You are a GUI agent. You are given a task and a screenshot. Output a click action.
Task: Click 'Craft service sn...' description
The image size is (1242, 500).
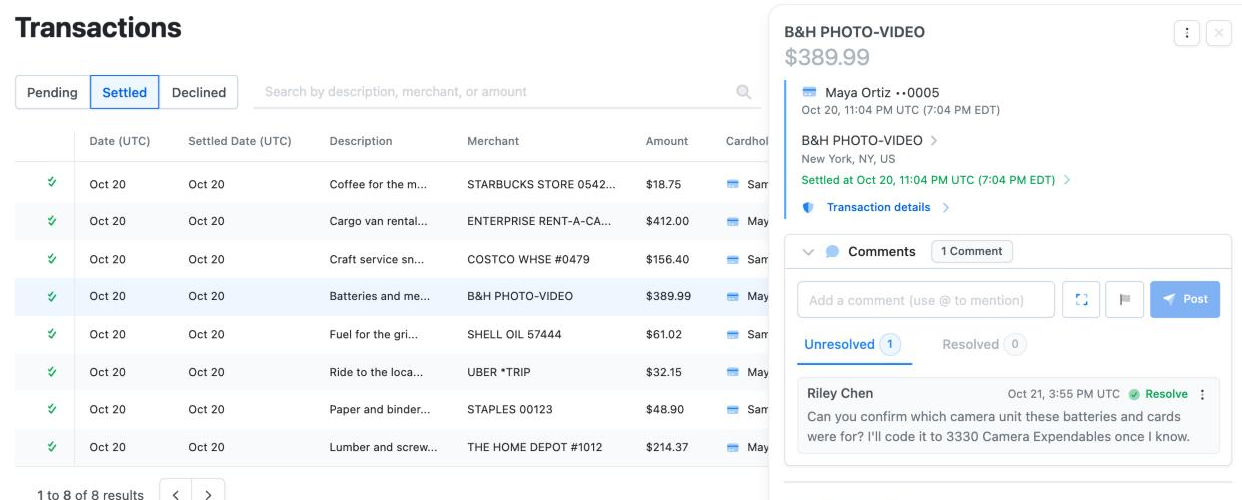[377, 259]
